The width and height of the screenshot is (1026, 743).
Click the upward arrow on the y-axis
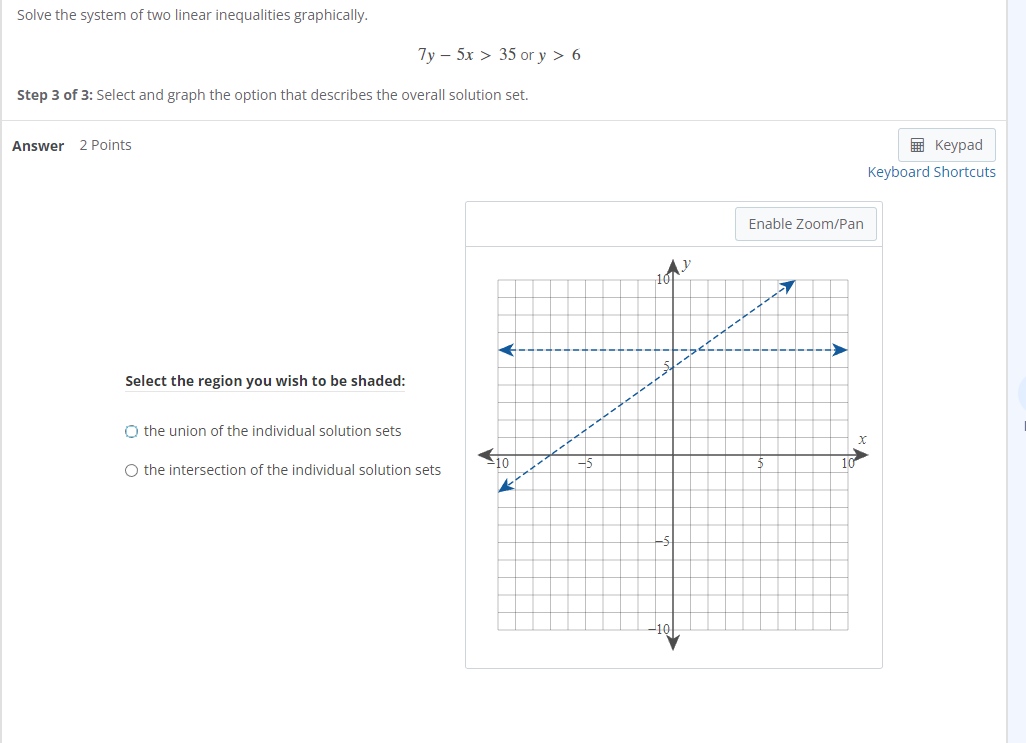(x=673, y=263)
